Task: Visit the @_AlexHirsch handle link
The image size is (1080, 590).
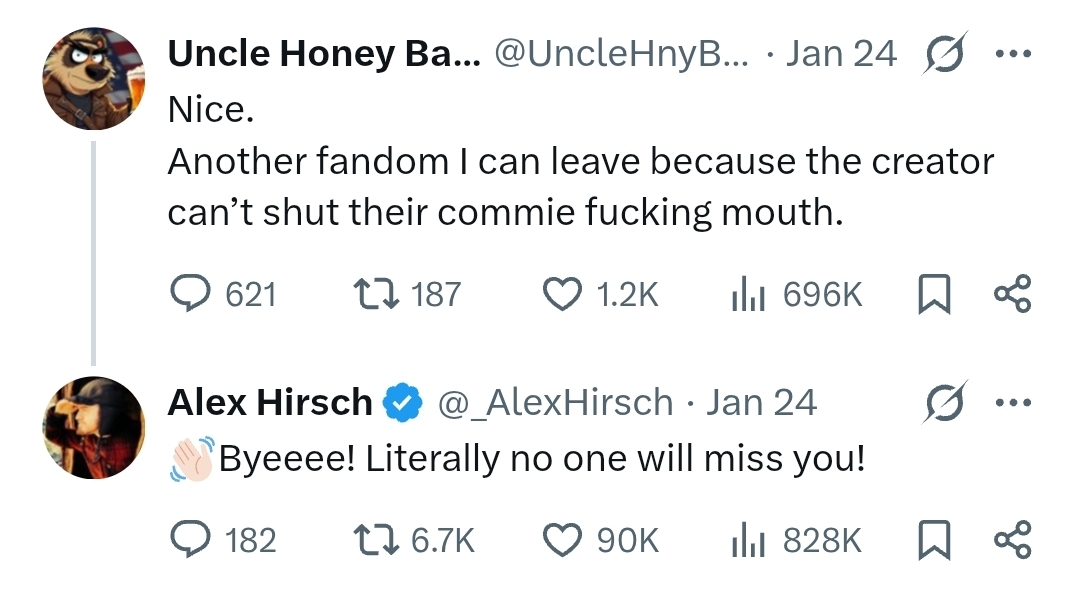Action: click(555, 402)
